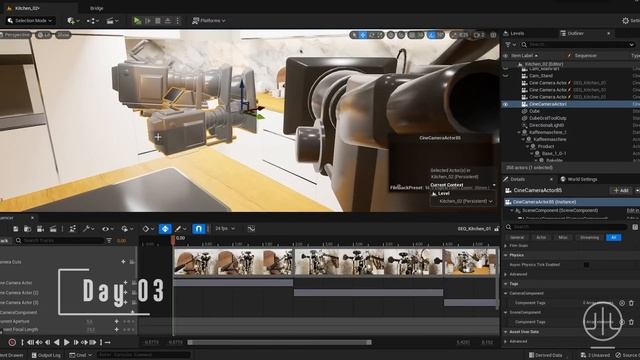Show All details categories
The height and width of the screenshot is (360, 640).
click(613, 238)
